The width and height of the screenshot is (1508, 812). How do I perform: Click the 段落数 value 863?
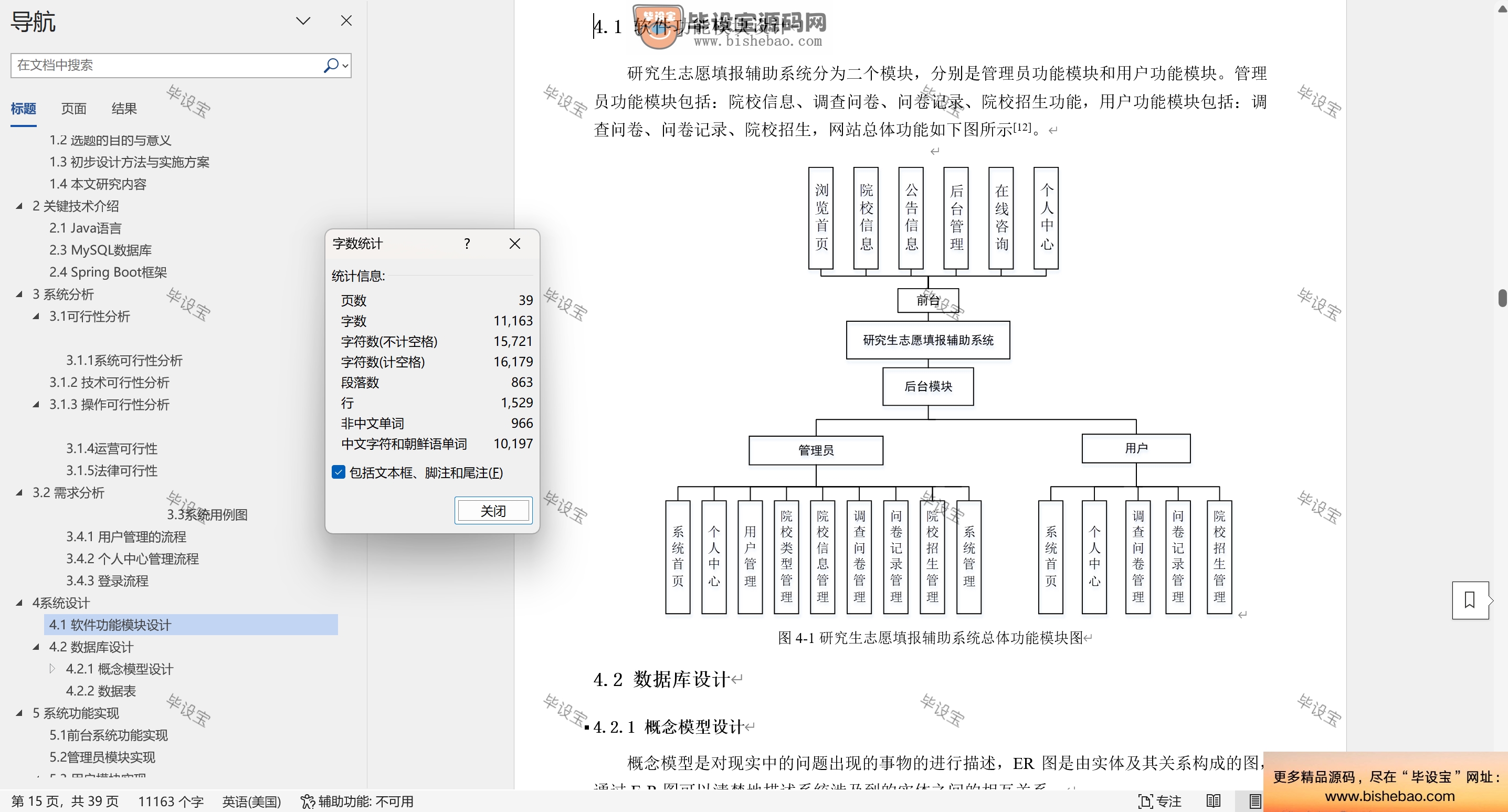[x=522, y=382]
